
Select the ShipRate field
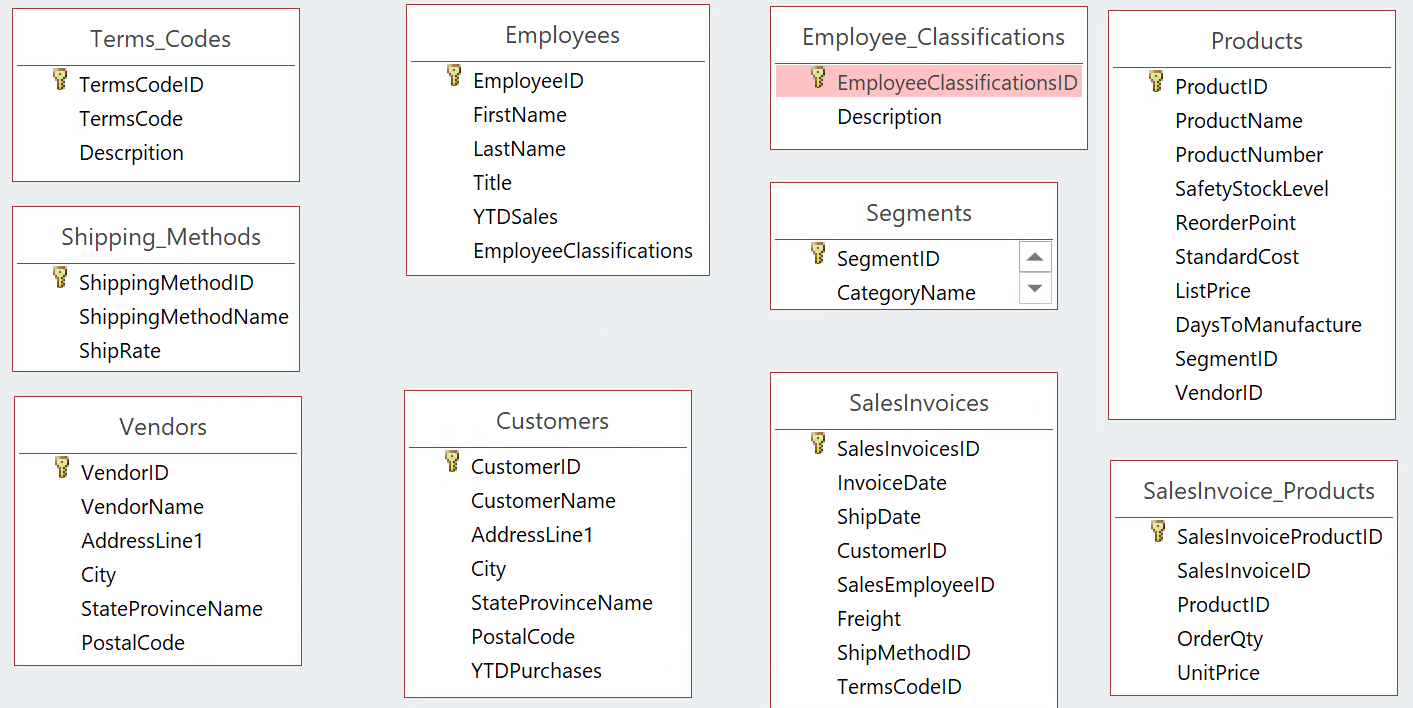click(x=120, y=351)
